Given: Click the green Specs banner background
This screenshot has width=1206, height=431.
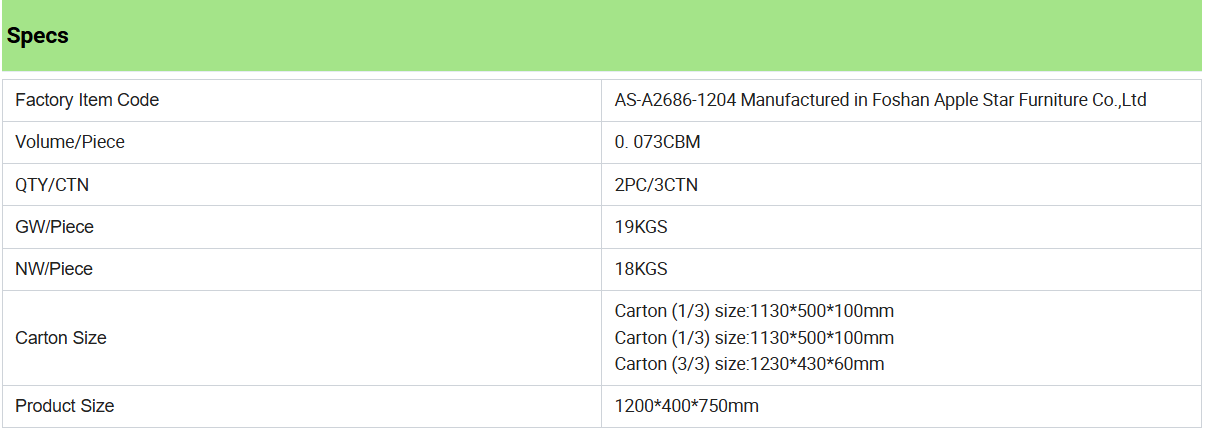Looking at the screenshot, I should coord(600,36).
